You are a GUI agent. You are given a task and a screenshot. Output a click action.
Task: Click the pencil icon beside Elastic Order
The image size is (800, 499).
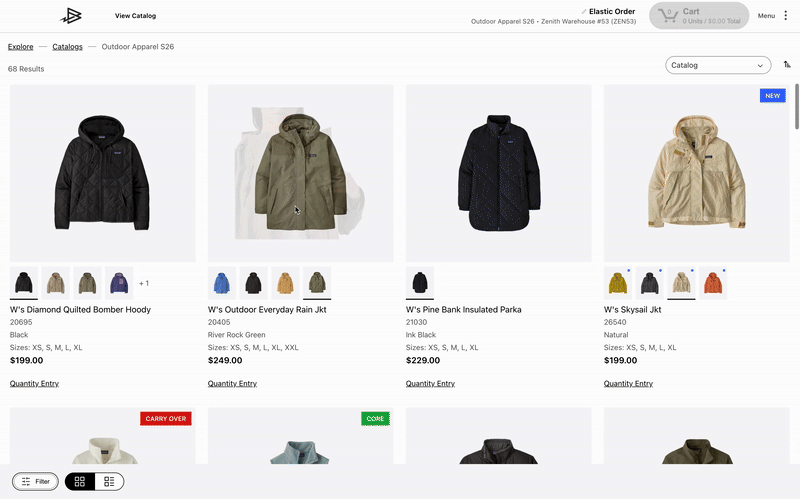click(x=584, y=11)
